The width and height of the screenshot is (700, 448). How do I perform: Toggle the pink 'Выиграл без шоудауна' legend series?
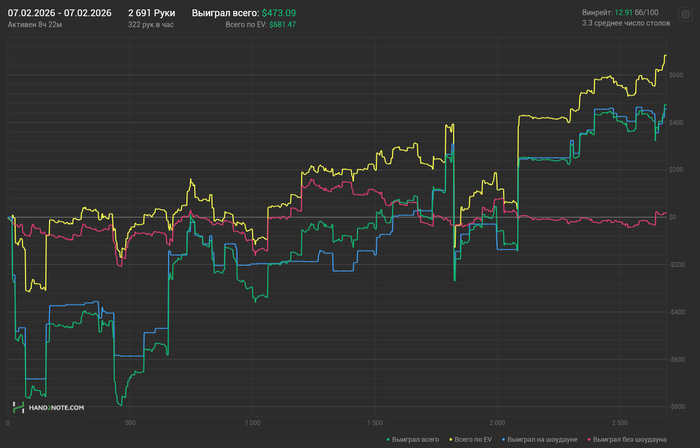click(627, 440)
